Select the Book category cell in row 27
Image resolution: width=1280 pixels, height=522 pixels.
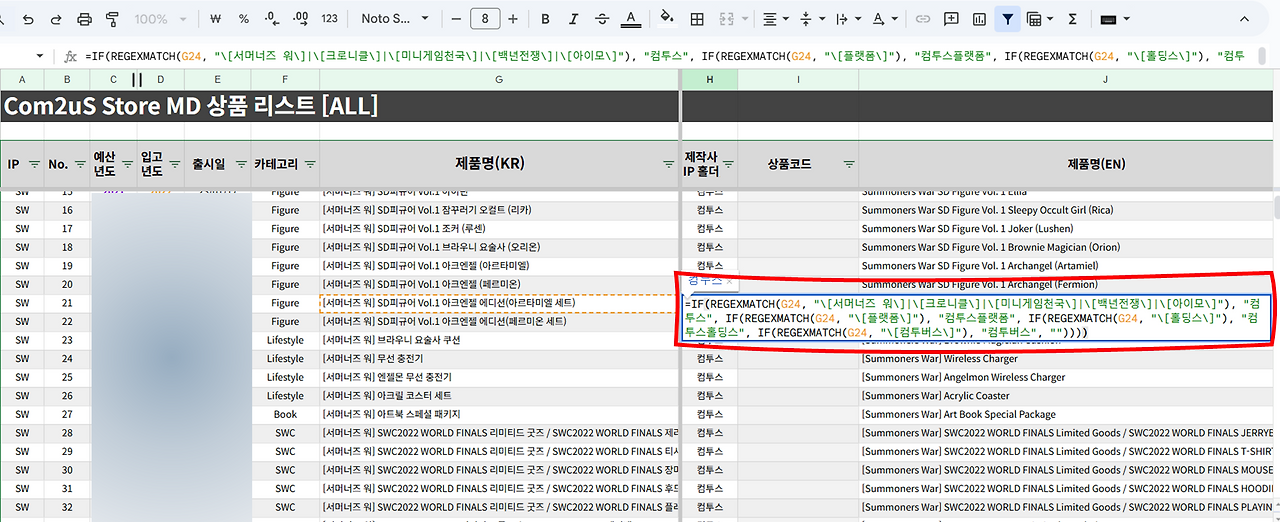285,414
